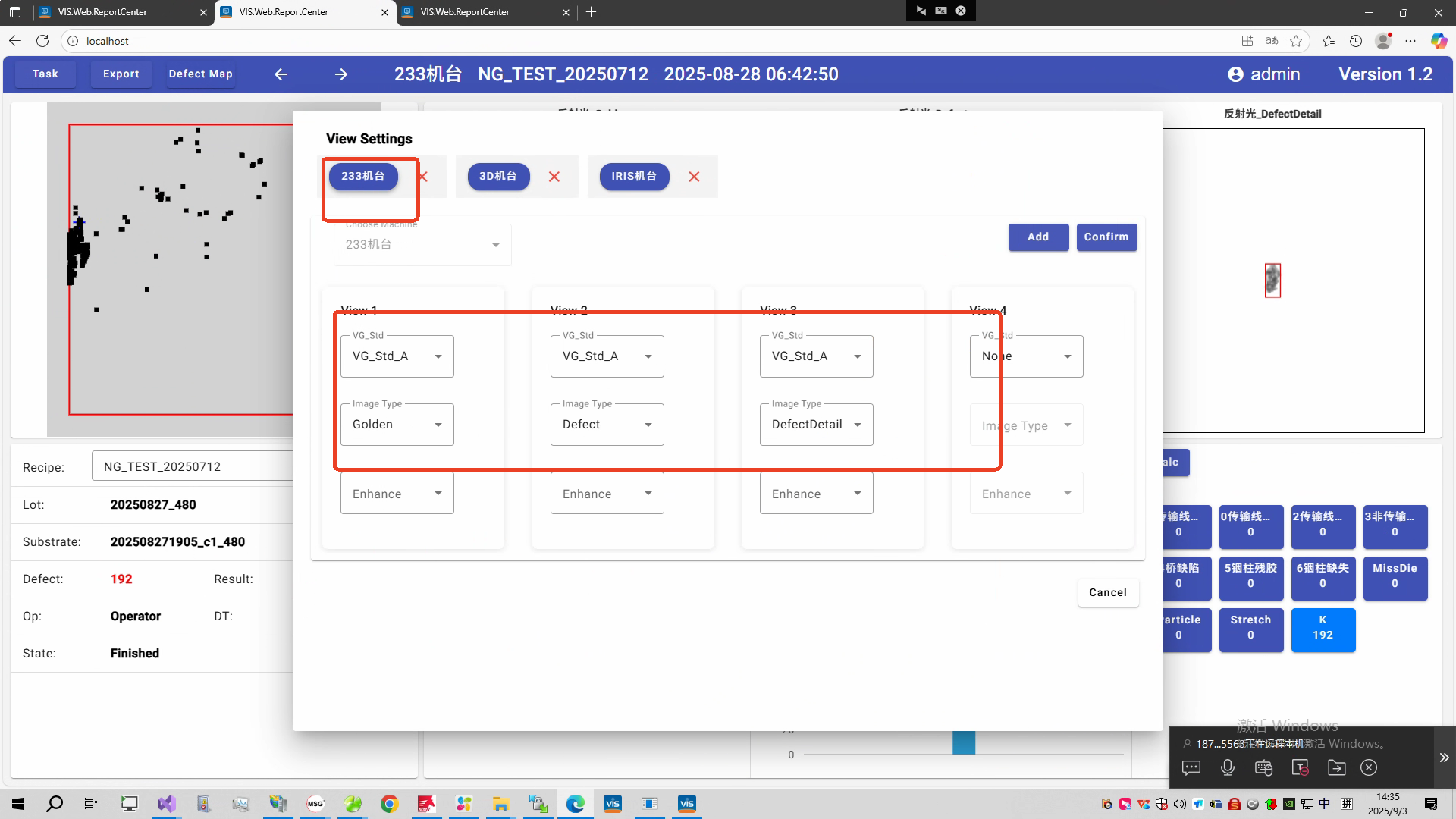Open the Defect Map menu
Viewport: 1456px width, 819px height.
200,74
